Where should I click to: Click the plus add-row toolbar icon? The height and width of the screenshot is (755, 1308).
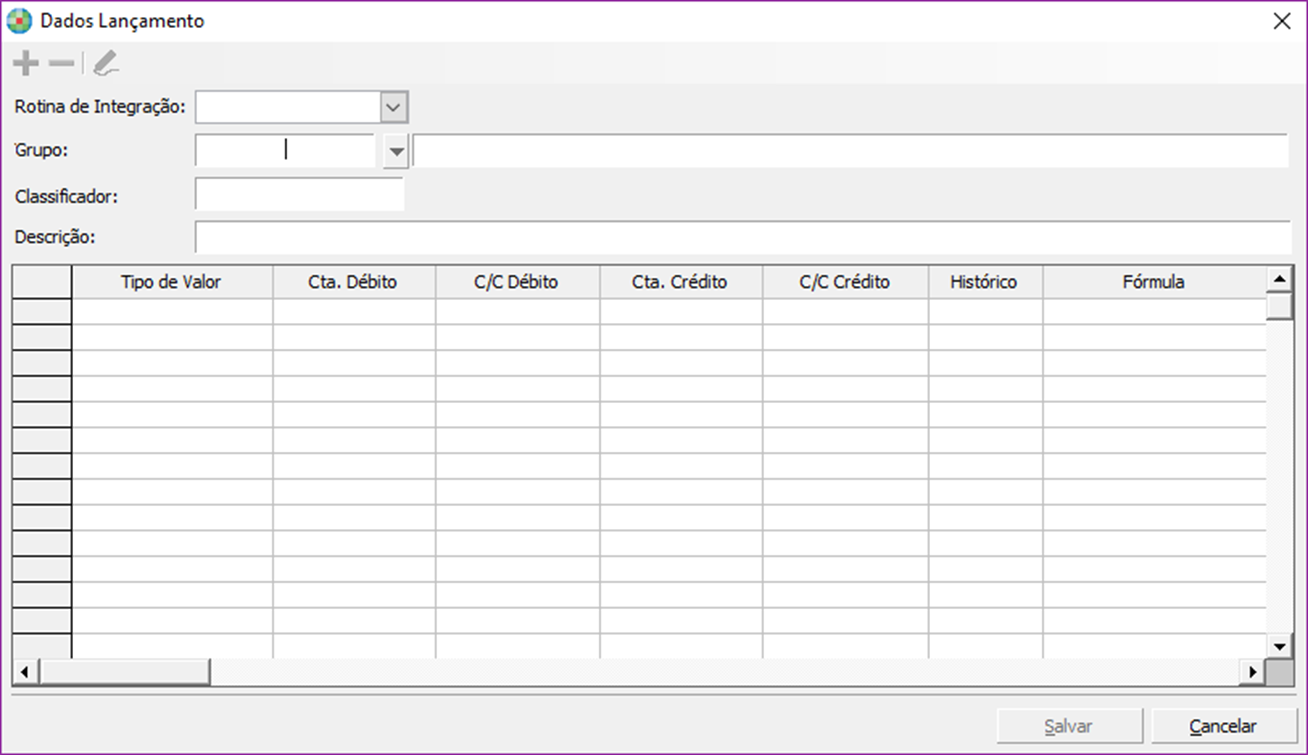(26, 64)
